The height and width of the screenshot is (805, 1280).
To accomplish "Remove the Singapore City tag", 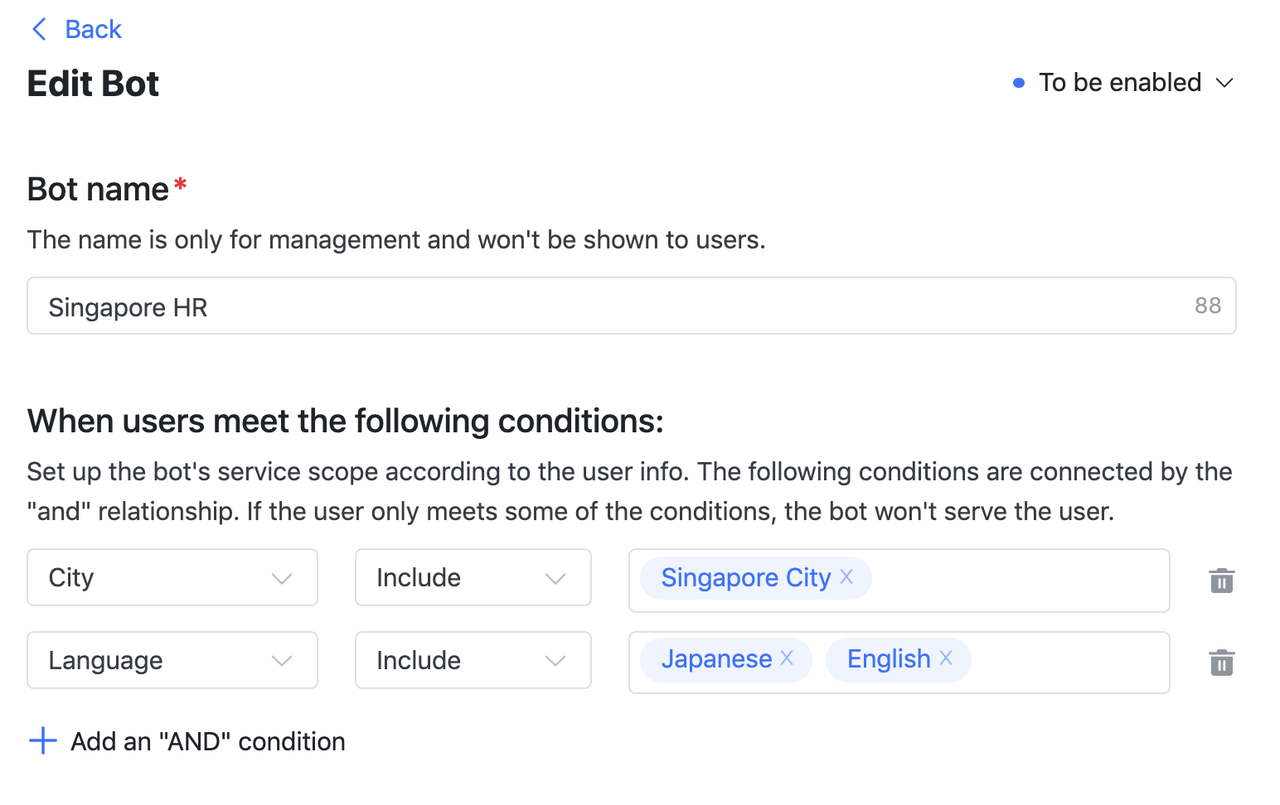I will pyautogui.click(x=847, y=577).
